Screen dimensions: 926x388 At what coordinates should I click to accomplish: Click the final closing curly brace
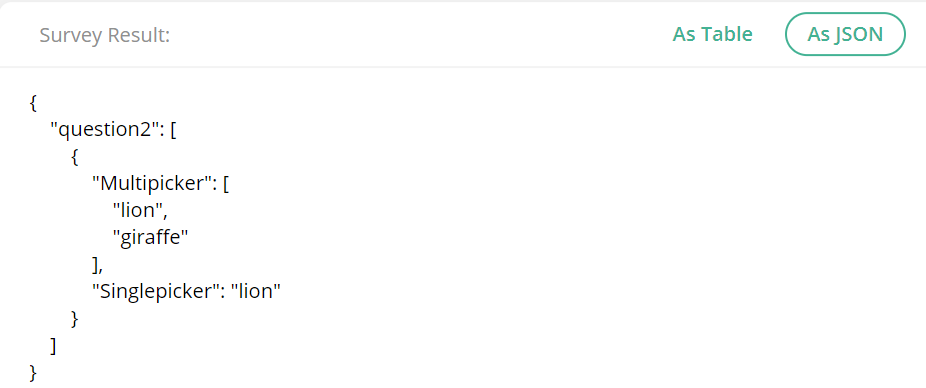point(33,373)
